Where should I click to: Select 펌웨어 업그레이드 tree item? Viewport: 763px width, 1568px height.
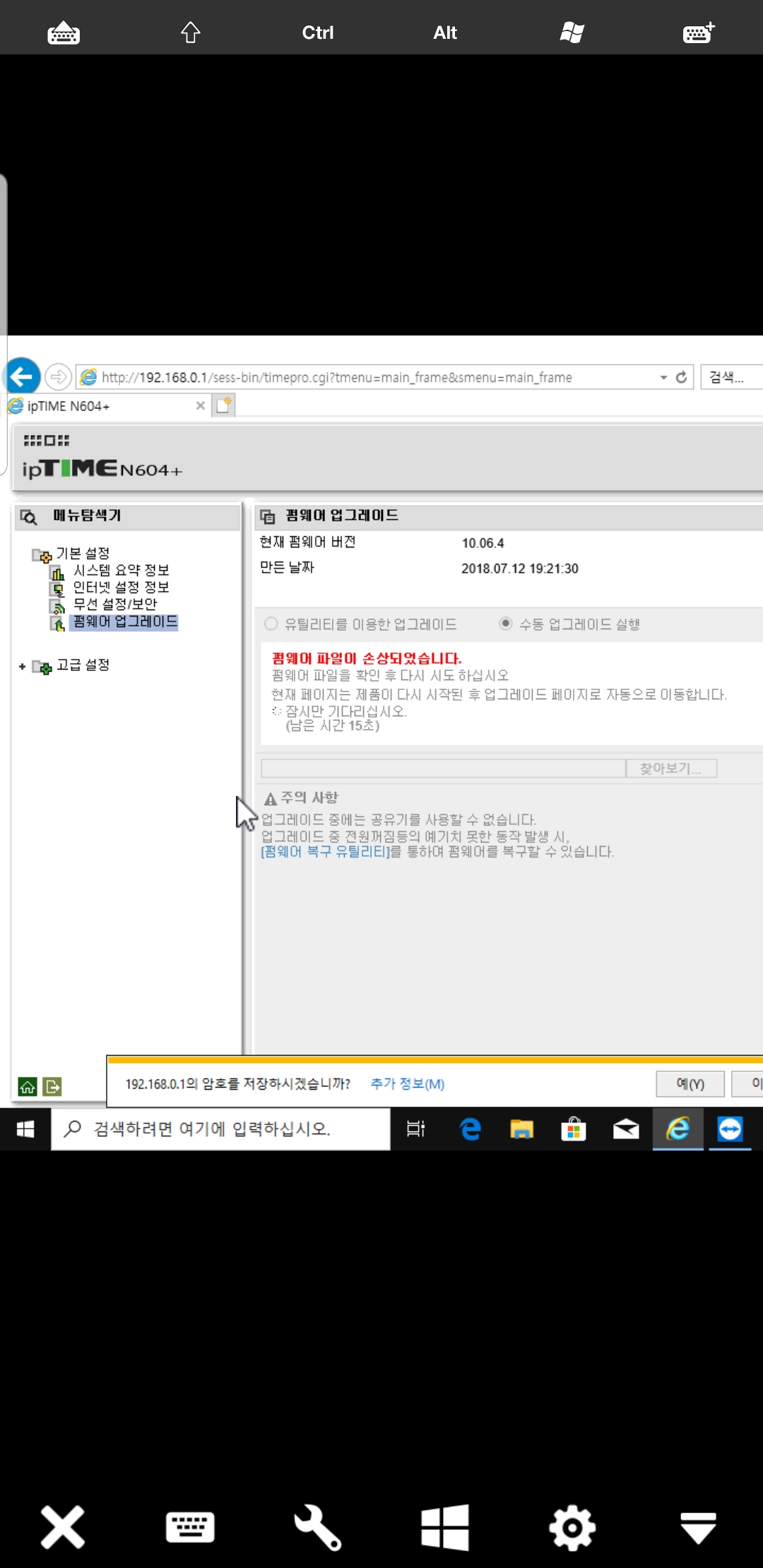pos(125,622)
